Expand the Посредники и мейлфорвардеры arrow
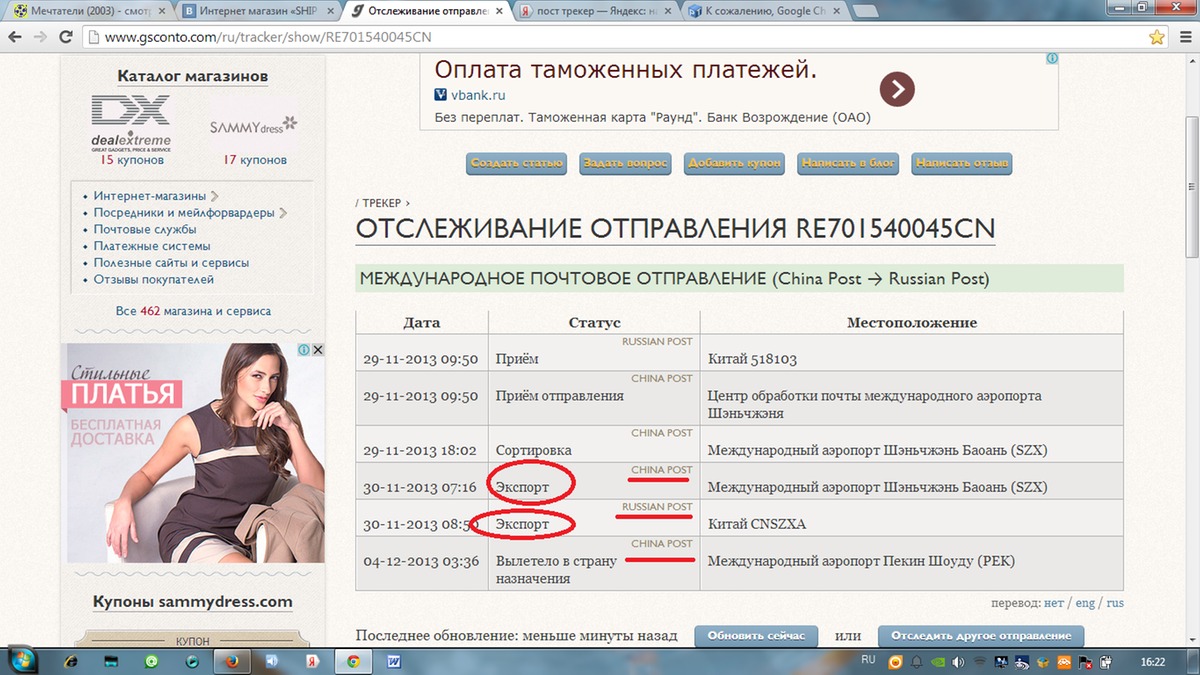Screen dimensions: 1200x675 pyautogui.click(x=284, y=213)
